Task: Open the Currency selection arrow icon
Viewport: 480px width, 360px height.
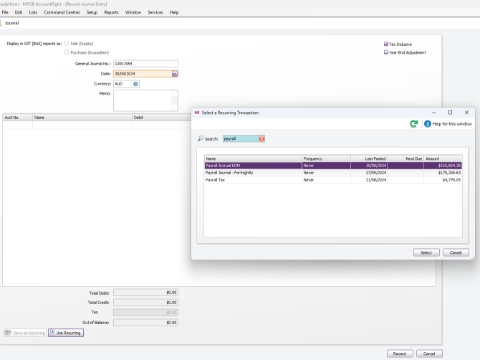Action: pyautogui.click(x=136, y=84)
